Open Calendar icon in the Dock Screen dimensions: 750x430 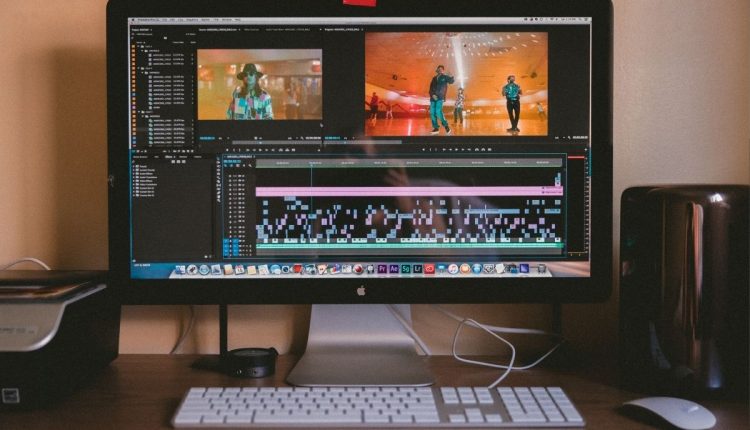coord(239,269)
